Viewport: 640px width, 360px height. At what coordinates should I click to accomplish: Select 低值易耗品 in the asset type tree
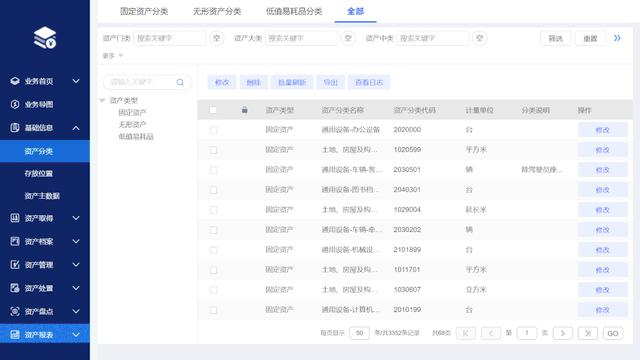click(x=136, y=136)
